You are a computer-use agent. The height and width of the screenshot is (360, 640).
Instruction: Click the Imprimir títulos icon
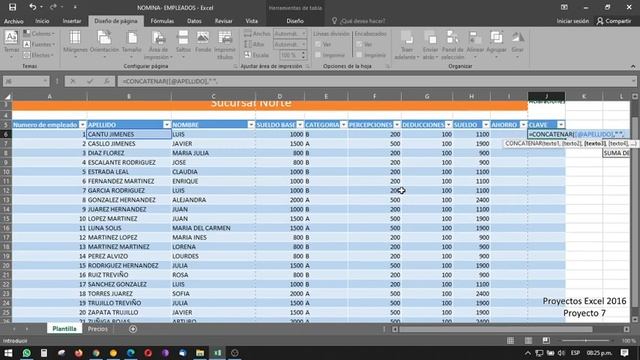[225, 45]
